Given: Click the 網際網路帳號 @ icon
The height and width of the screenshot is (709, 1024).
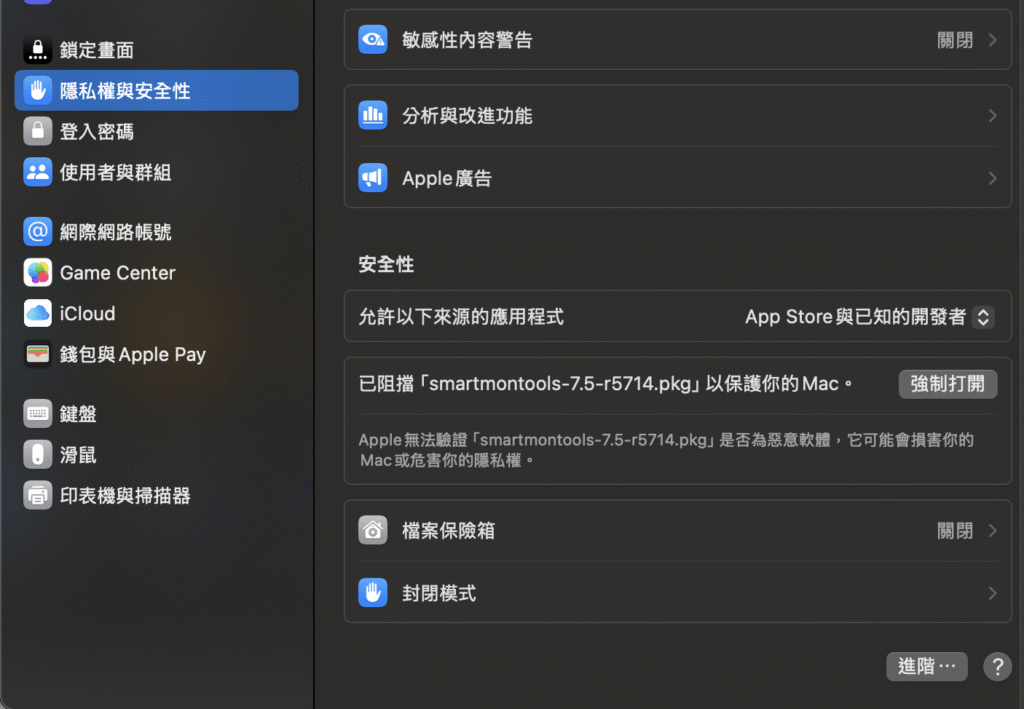Looking at the screenshot, I should coord(38,232).
